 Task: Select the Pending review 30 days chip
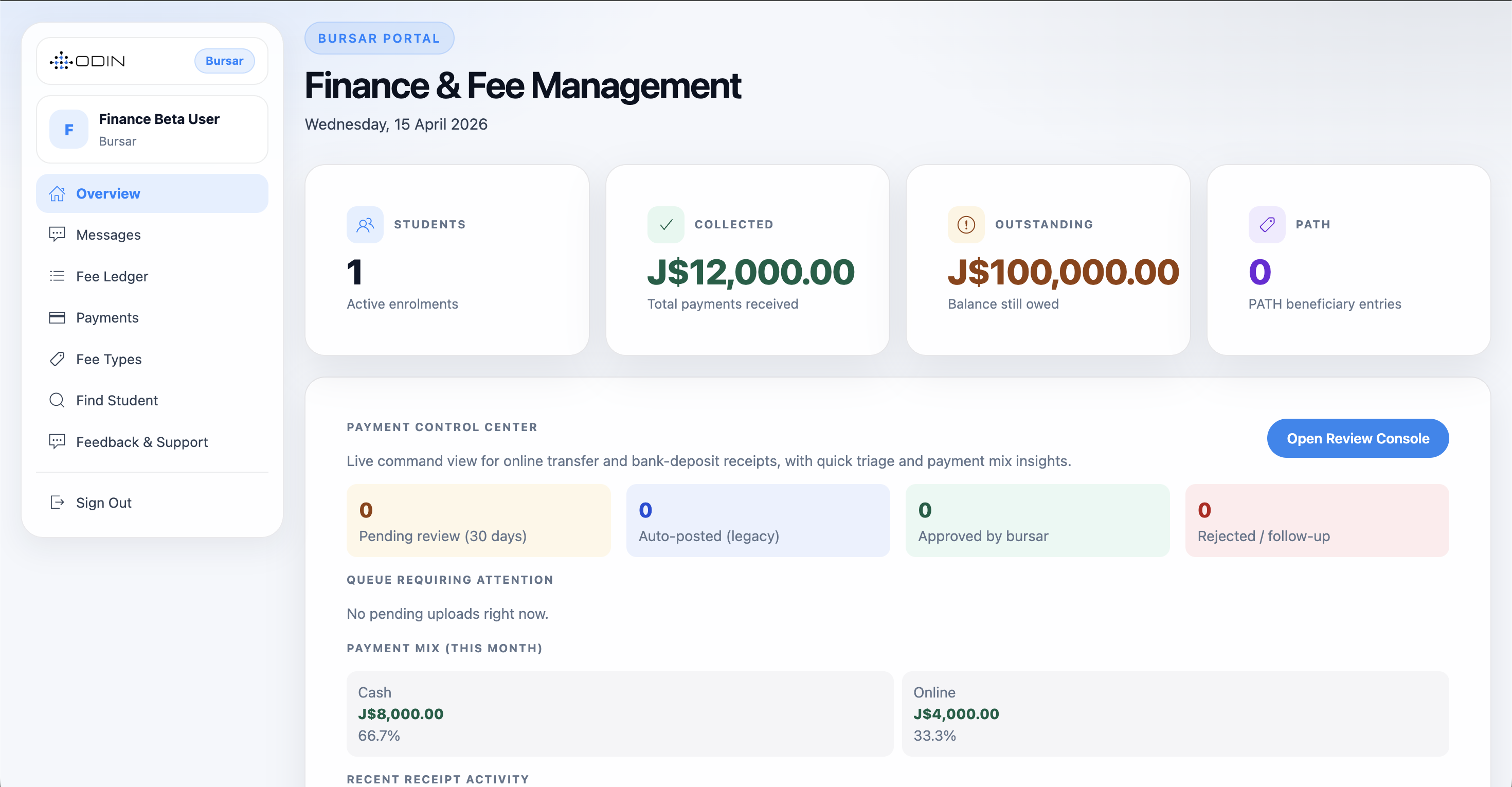478,521
